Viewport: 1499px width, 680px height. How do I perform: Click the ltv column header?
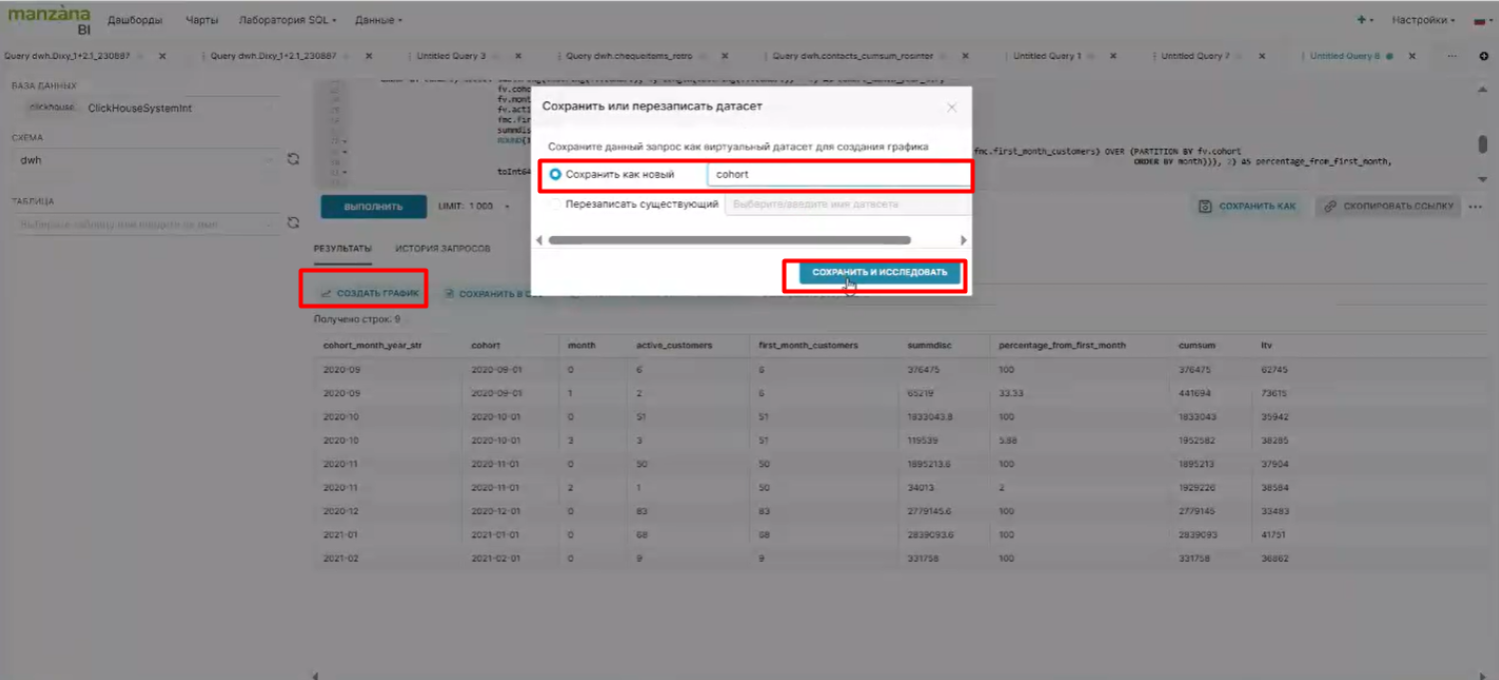click(1266, 345)
